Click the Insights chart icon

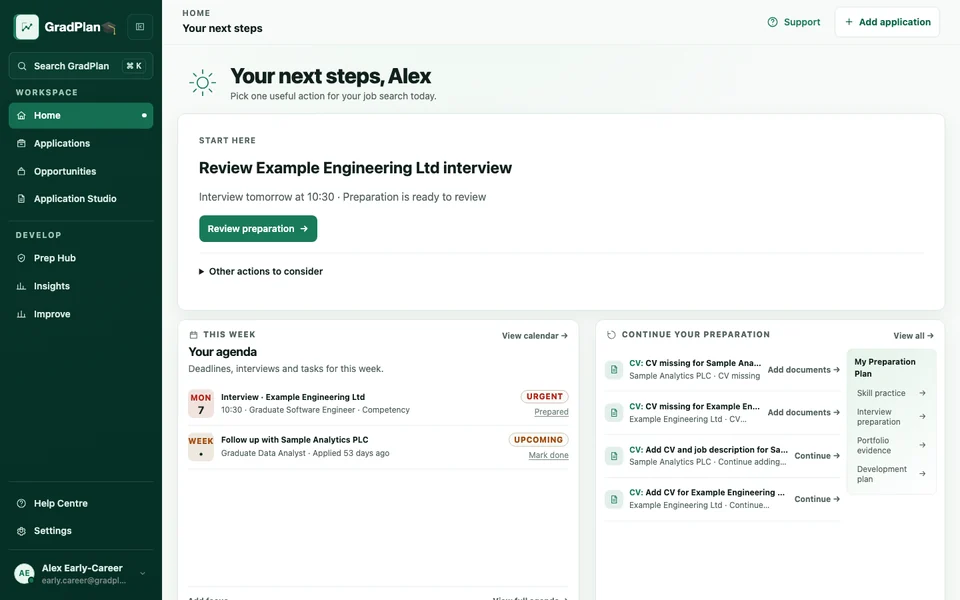click(x=21, y=287)
